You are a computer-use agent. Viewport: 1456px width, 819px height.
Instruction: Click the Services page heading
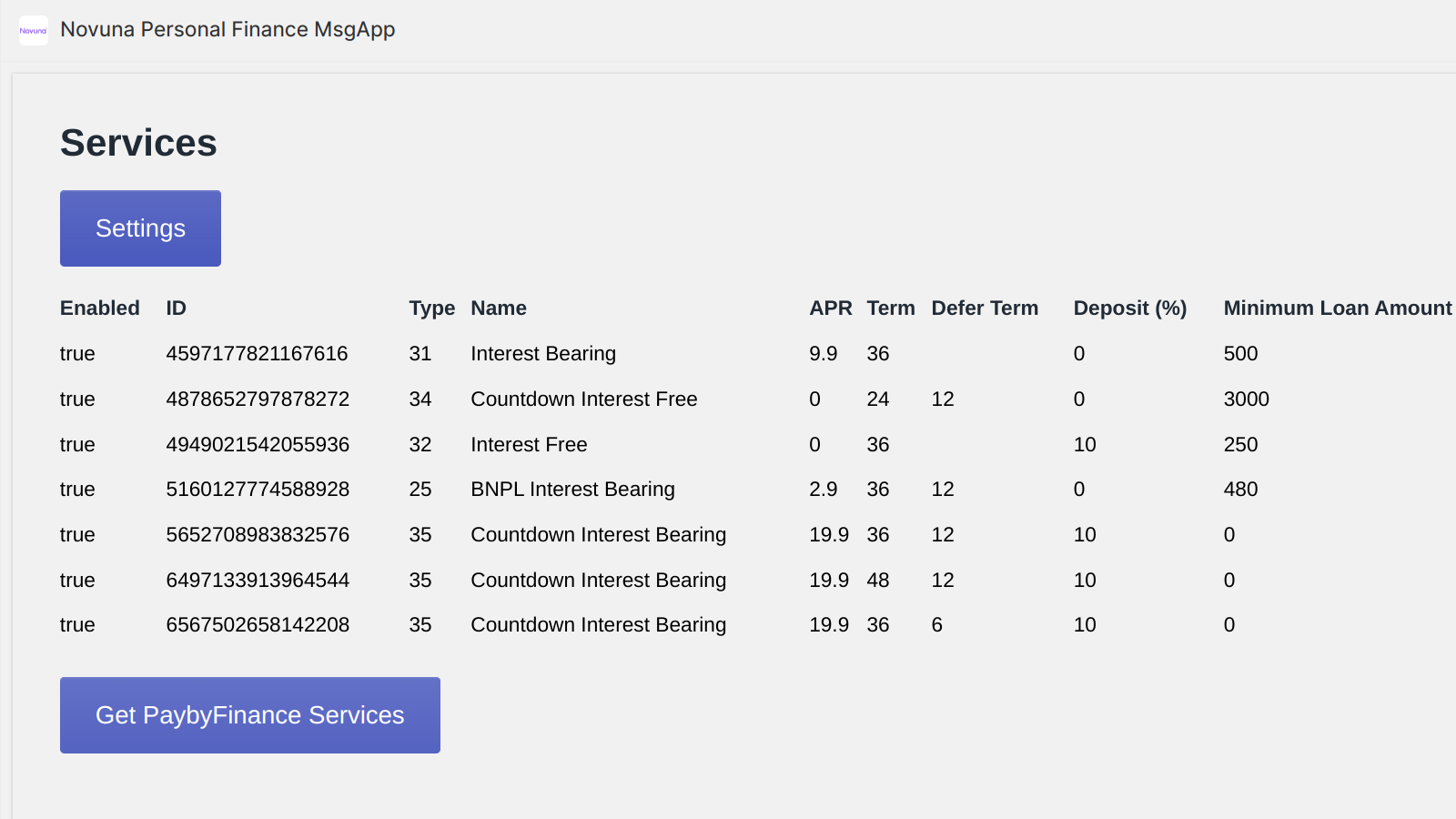click(x=138, y=142)
